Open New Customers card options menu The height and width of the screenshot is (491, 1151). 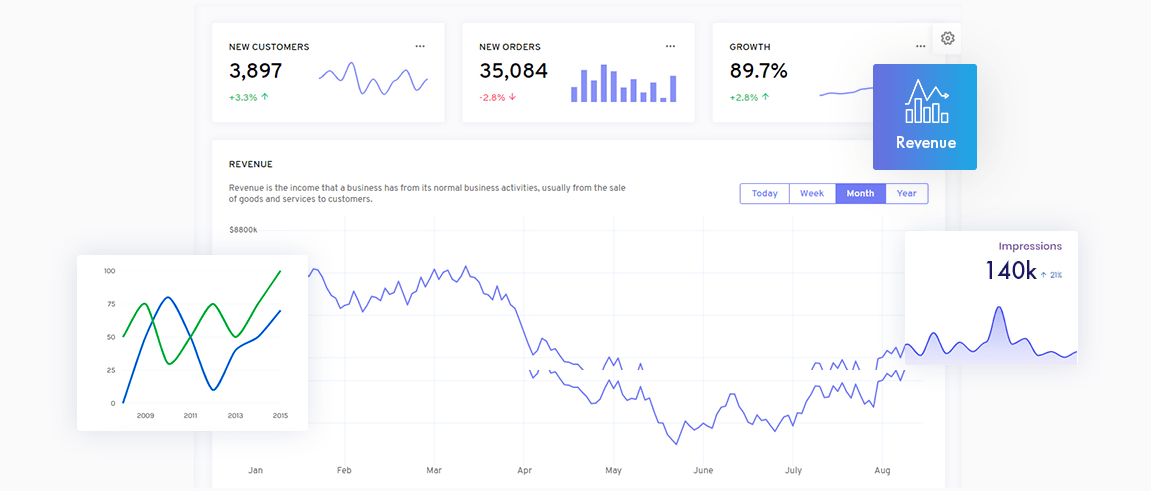click(420, 46)
